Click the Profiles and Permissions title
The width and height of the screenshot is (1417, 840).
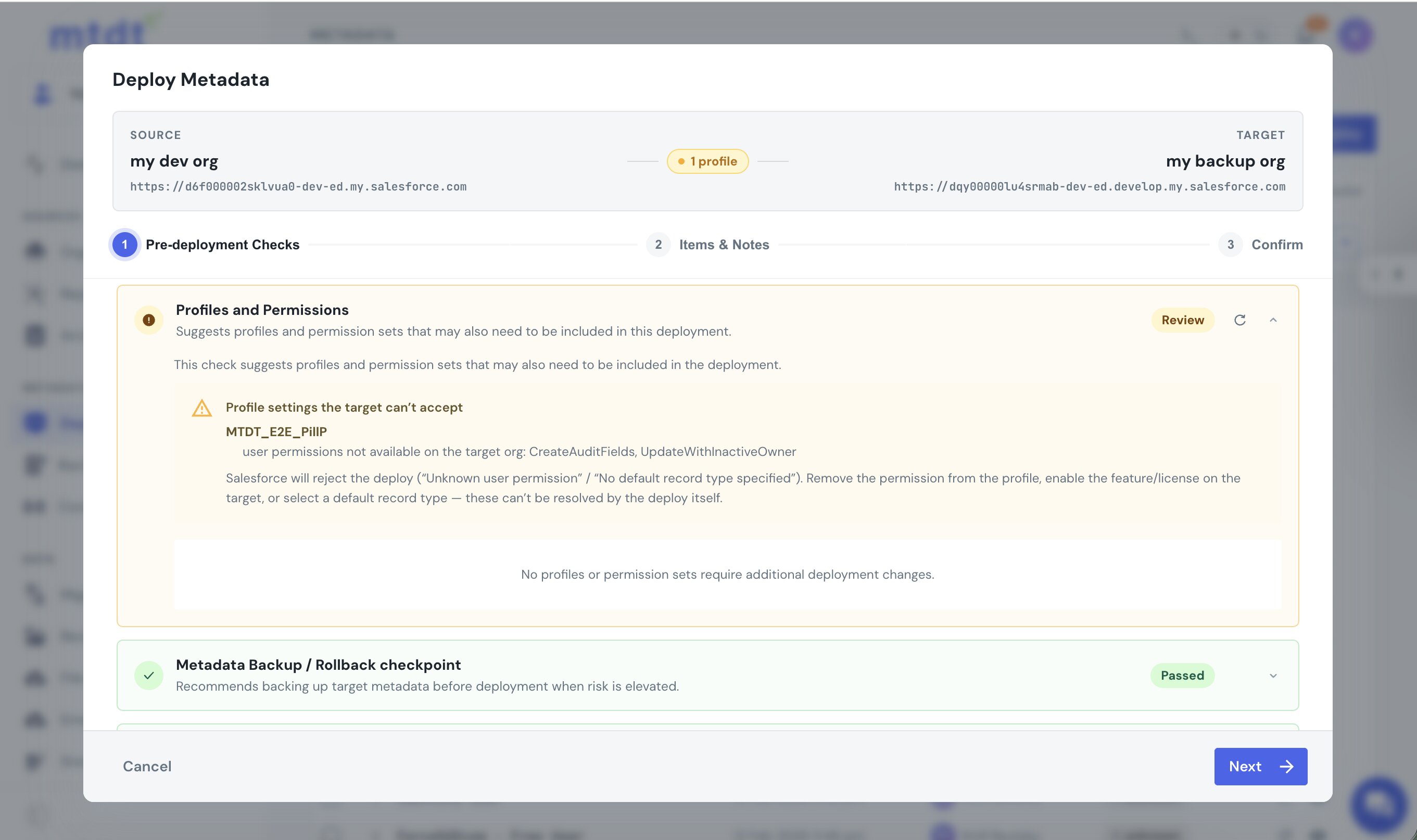tap(262, 310)
